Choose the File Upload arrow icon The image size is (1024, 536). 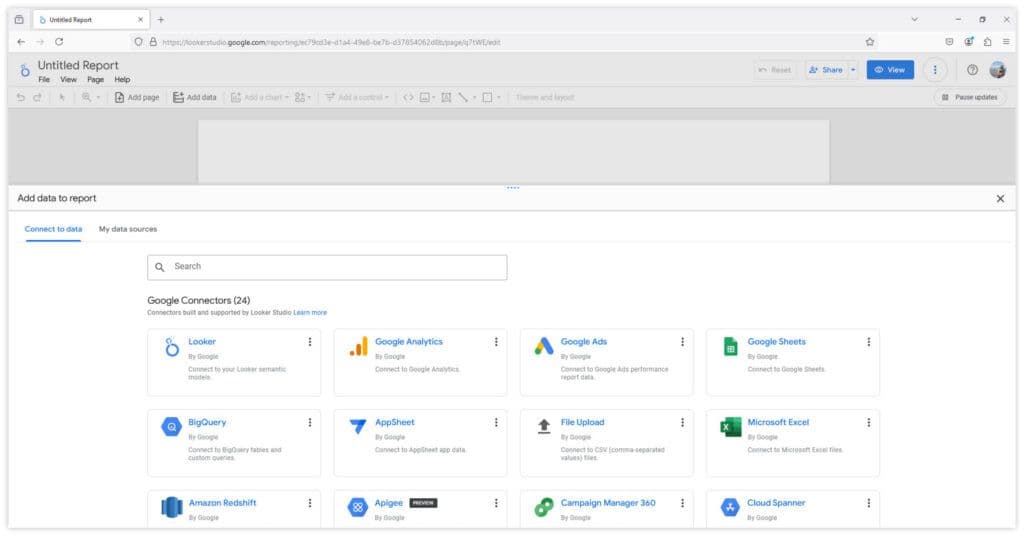click(x=544, y=427)
